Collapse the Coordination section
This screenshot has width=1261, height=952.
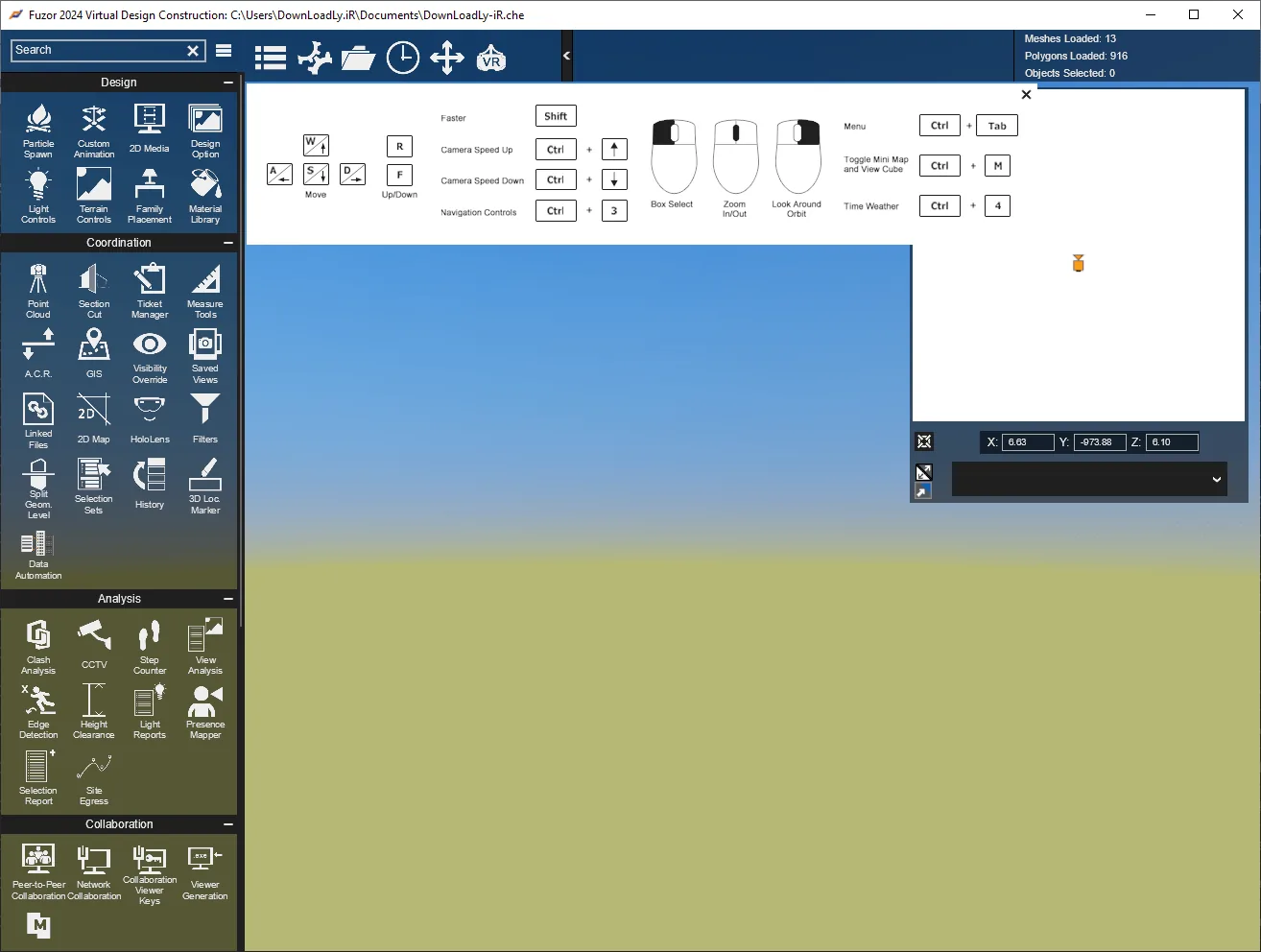228,243
